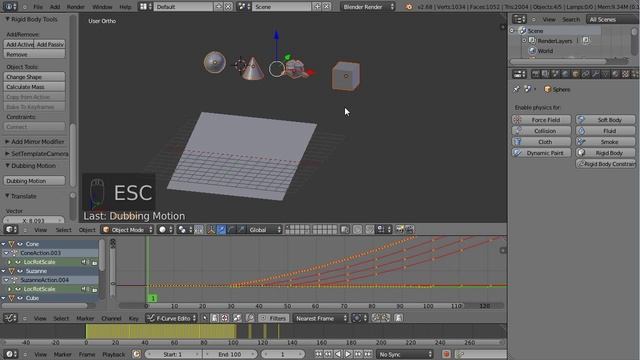Switch to the Modifiers properties tab icon
This screenshot has width=640, height=360.
coord(596,74)
